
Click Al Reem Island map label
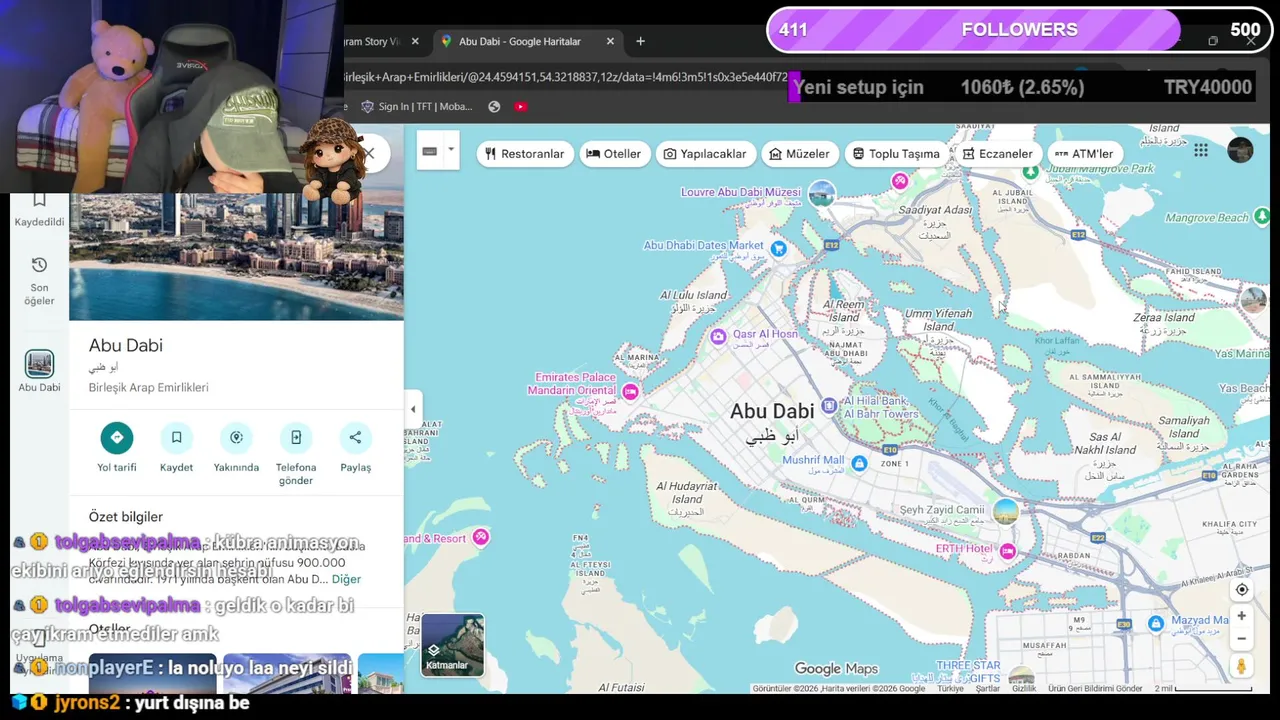(x=845, y=310)
